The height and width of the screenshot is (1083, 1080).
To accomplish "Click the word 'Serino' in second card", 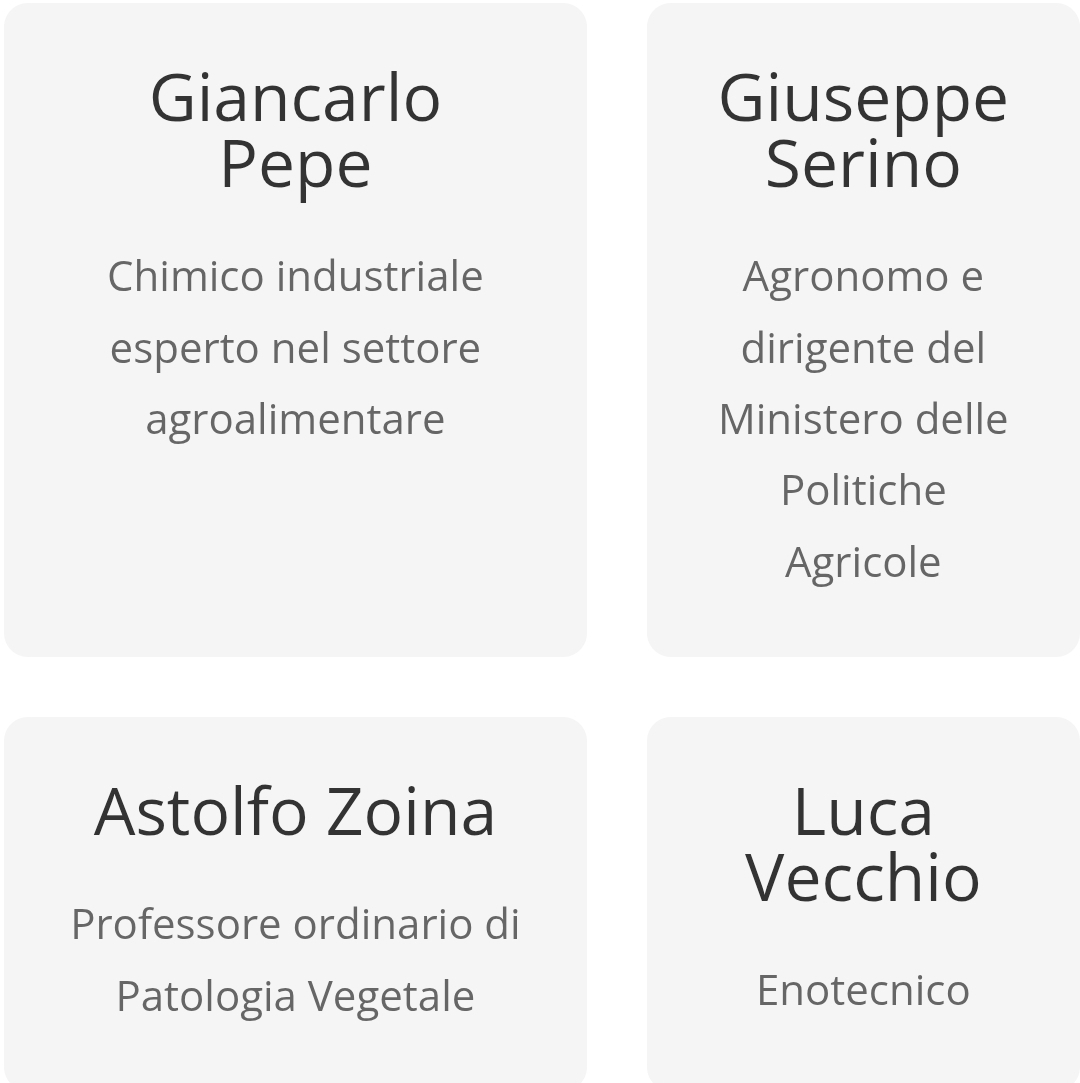I will coord(863,164).
